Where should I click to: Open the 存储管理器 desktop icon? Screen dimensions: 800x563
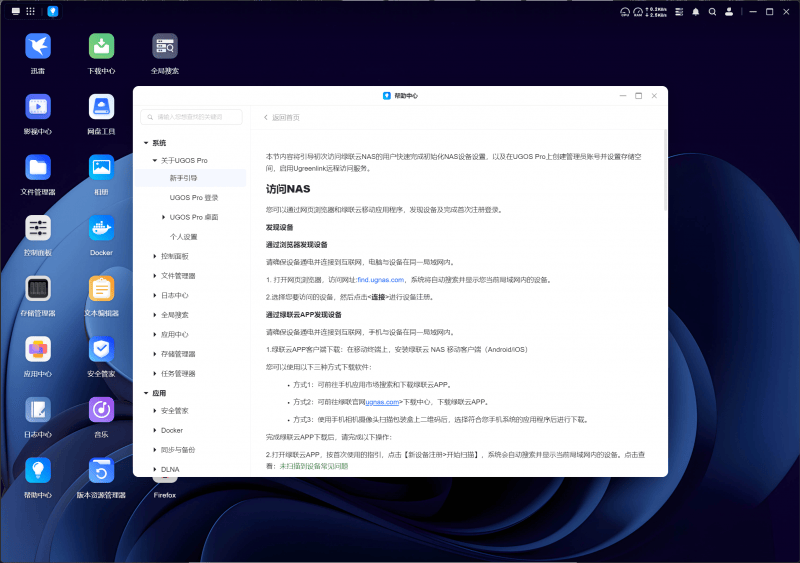(38, 289)
